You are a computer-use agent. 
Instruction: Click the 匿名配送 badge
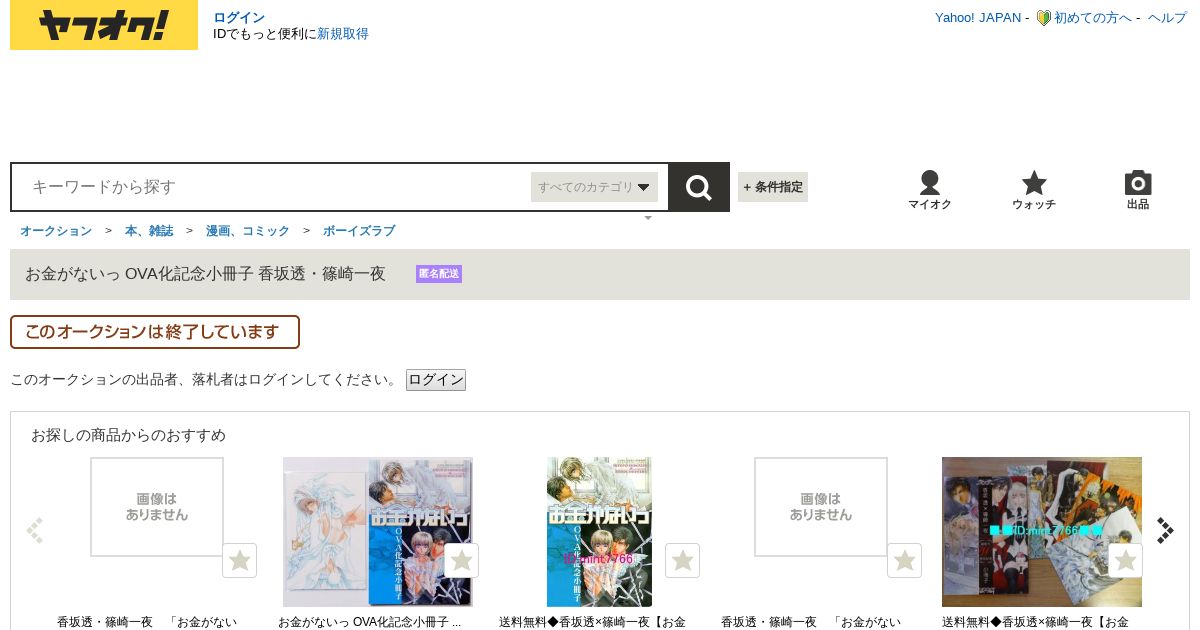click(x=439, y=274)
